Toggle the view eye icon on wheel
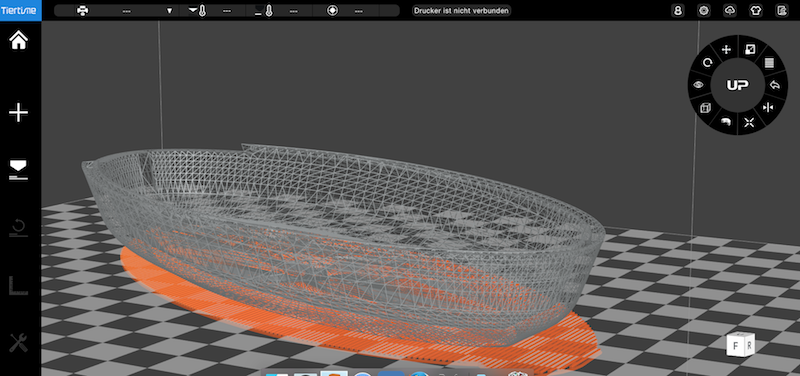 pos(698,85)
